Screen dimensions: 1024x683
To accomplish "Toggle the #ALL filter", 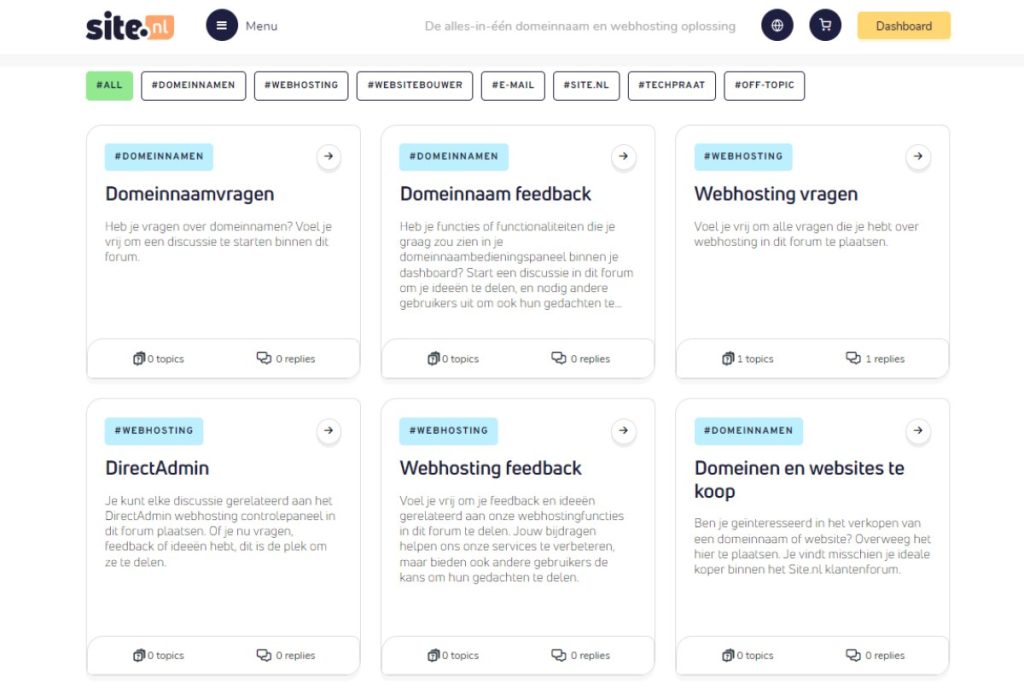I will point(108,85).
